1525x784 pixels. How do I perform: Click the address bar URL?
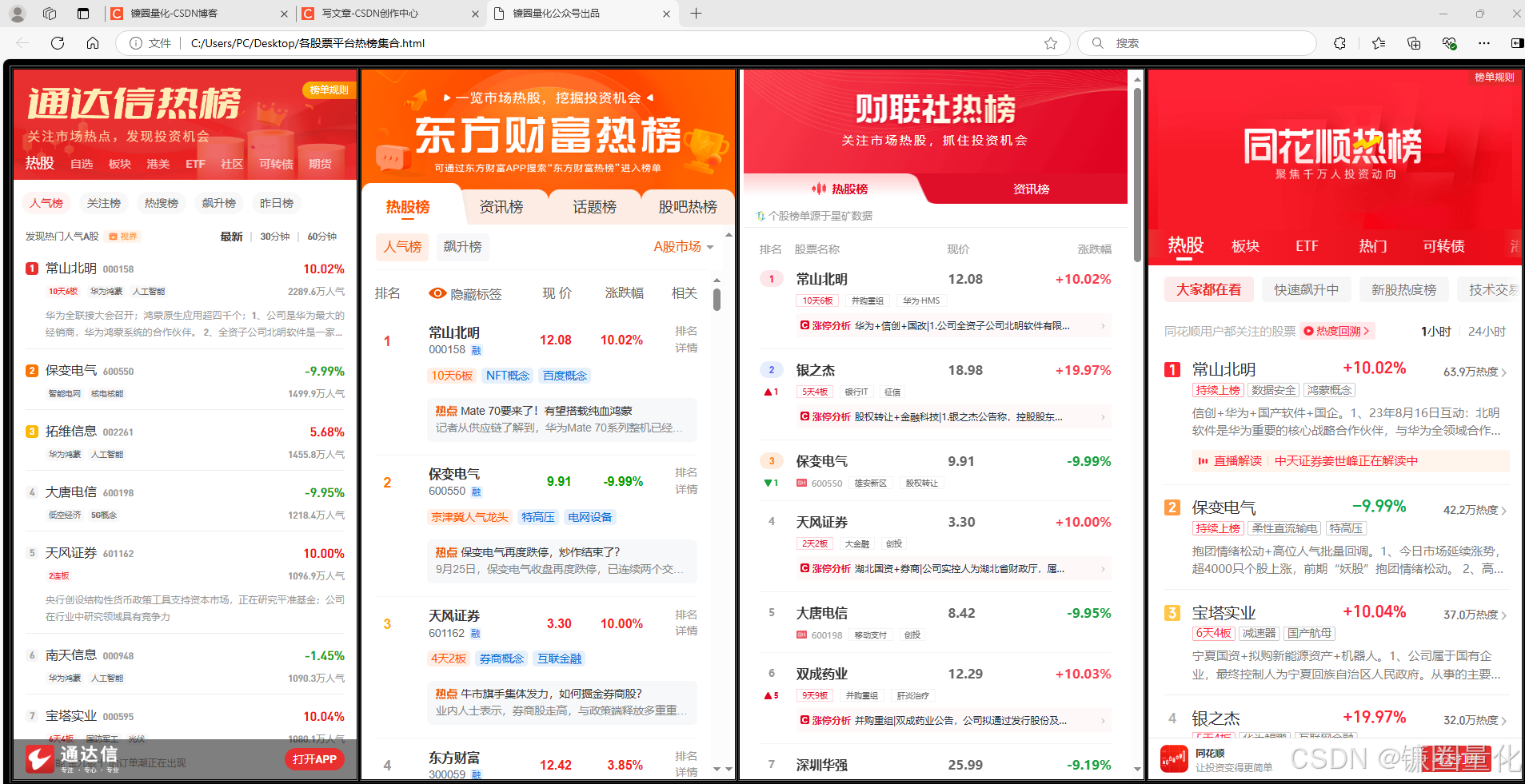(308, 43)
